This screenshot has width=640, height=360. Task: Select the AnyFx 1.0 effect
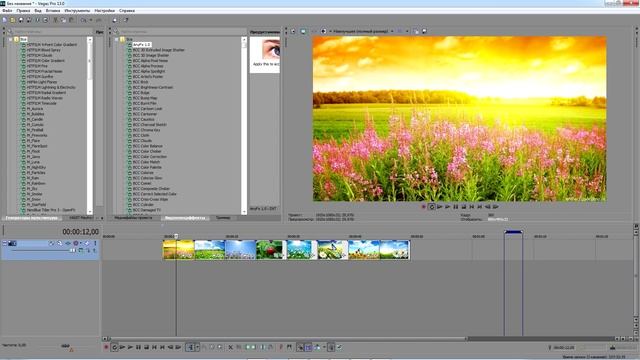142,44
